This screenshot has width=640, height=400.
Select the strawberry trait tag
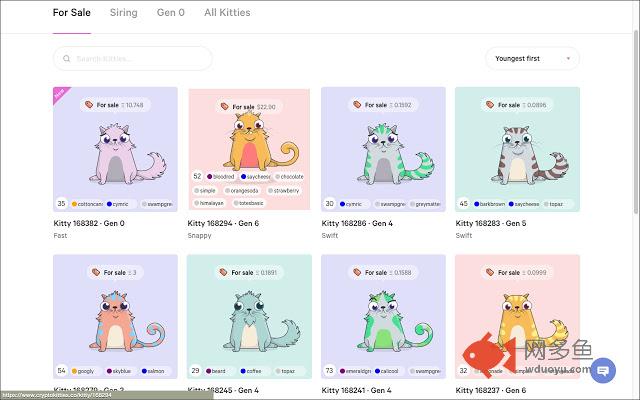pos(284,191)
